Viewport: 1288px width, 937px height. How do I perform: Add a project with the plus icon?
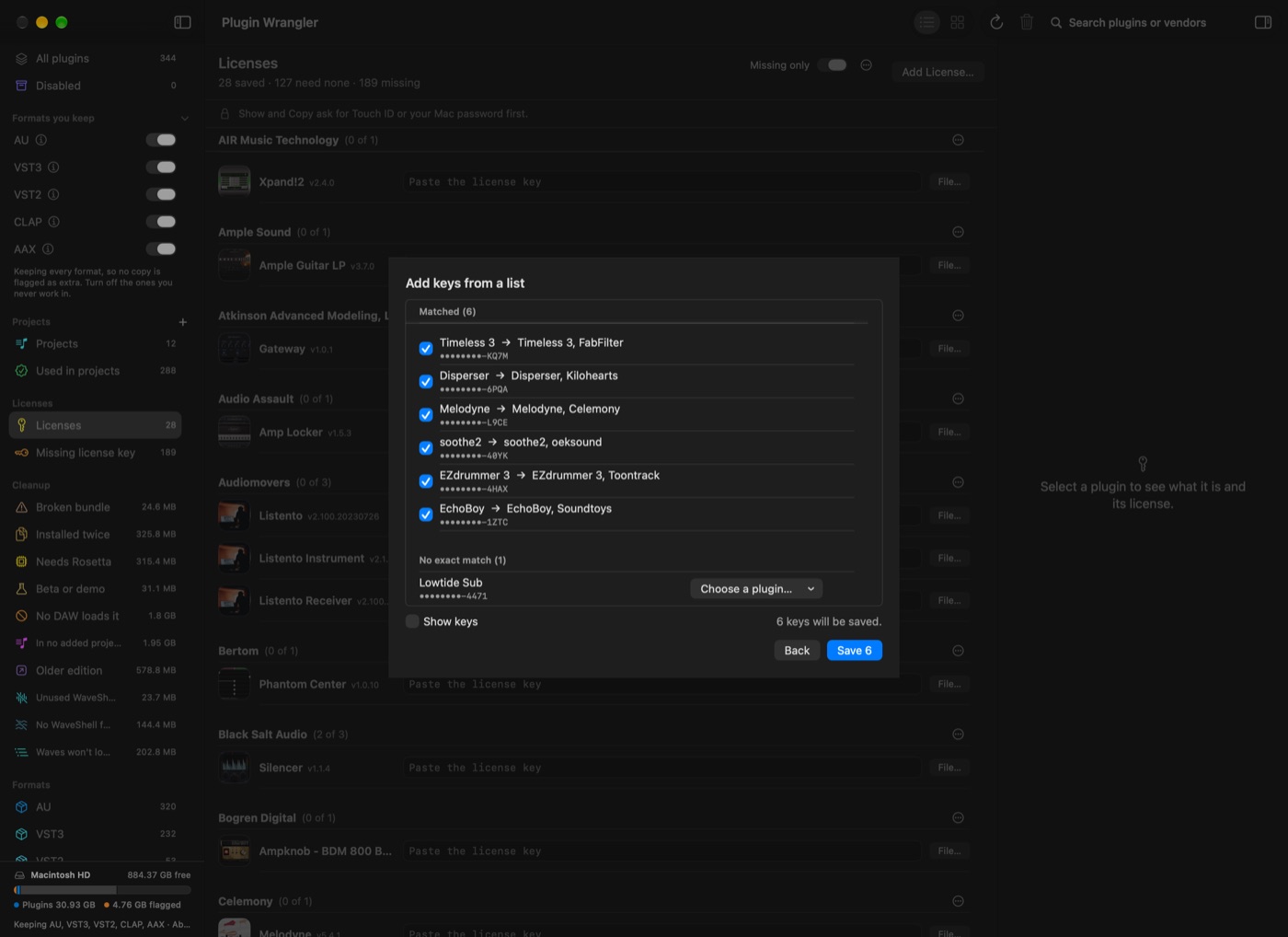pos(183,322)
